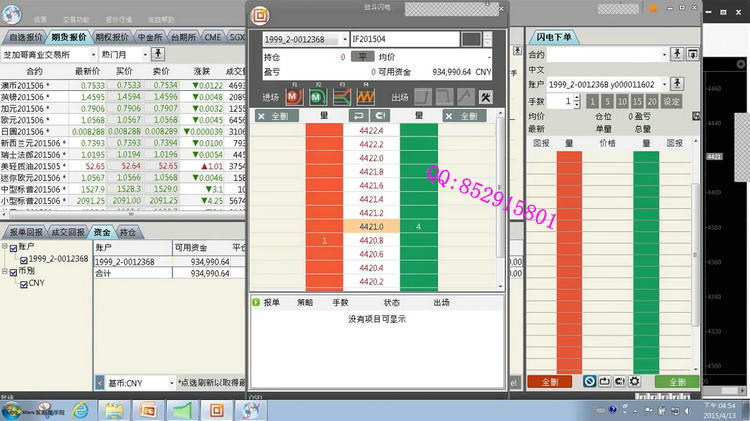
Task: Toggle the 账户 checkbox in the tree
Action: click(x=13, y=248)
